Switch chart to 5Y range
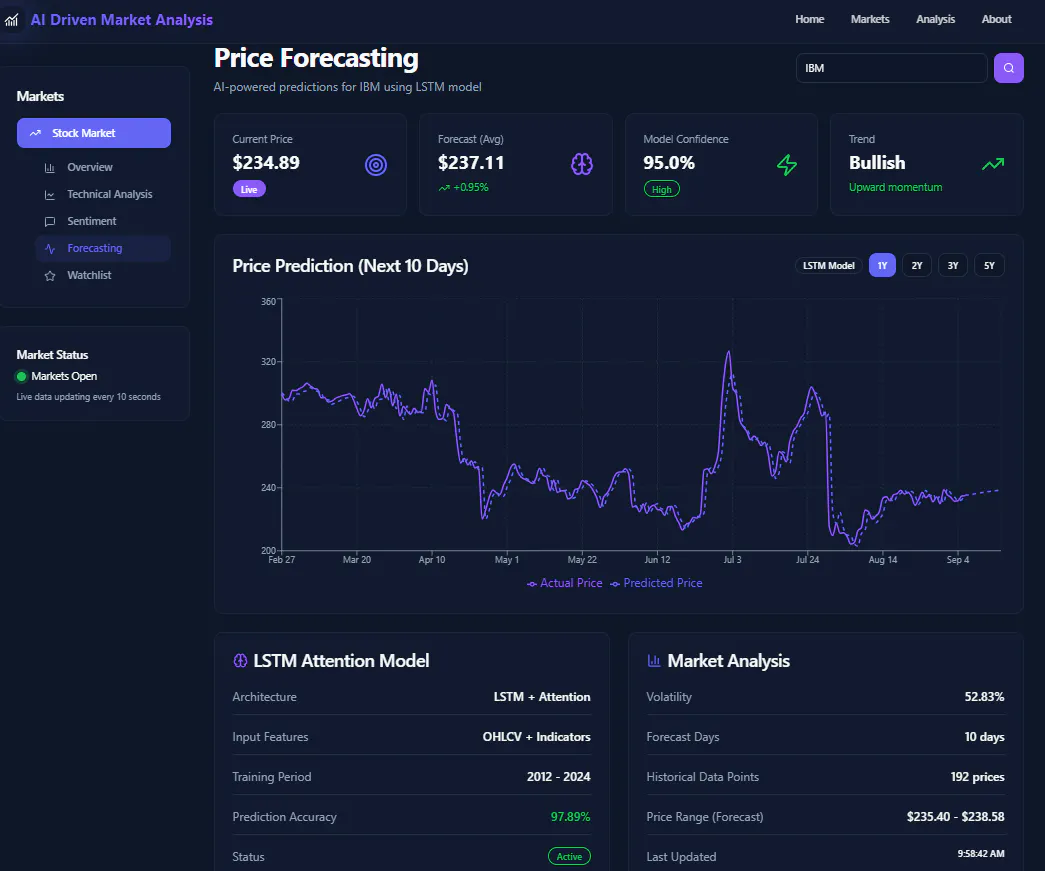 pyautogui.click(x=989, y=265)
